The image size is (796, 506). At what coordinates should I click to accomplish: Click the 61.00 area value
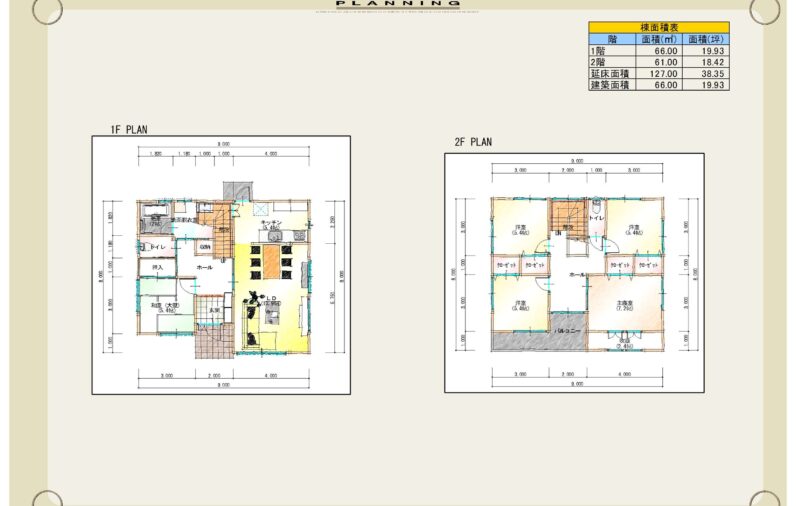(x=666, y=62)
